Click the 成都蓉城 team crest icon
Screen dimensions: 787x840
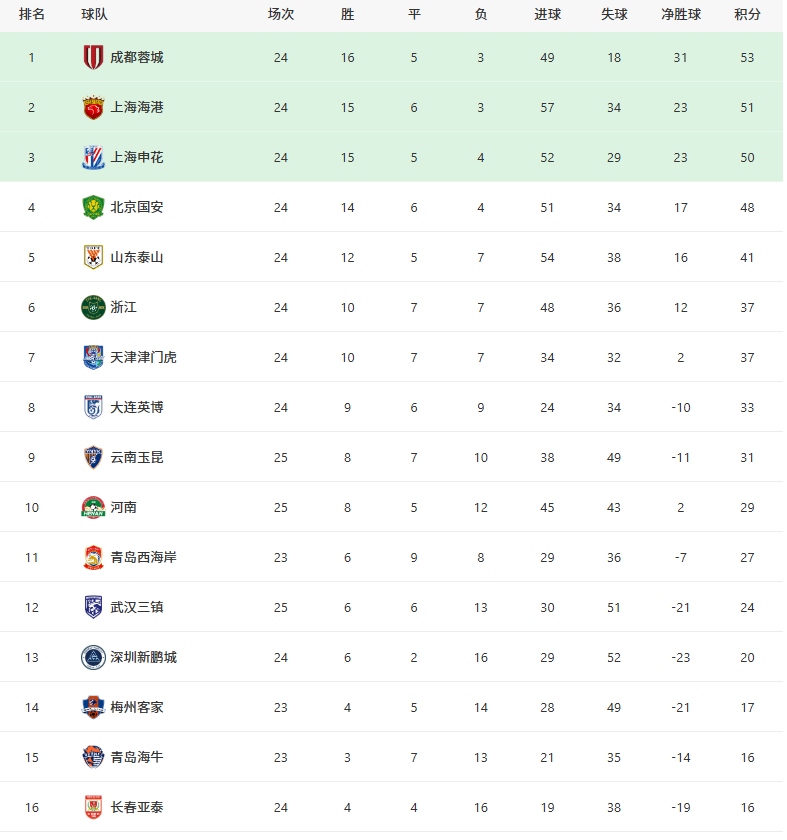pyautogui.click(x=93, y=57)
